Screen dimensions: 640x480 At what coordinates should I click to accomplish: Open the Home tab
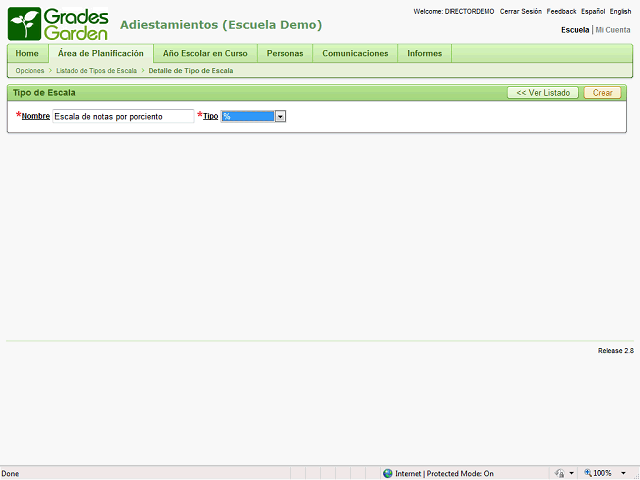27,53
